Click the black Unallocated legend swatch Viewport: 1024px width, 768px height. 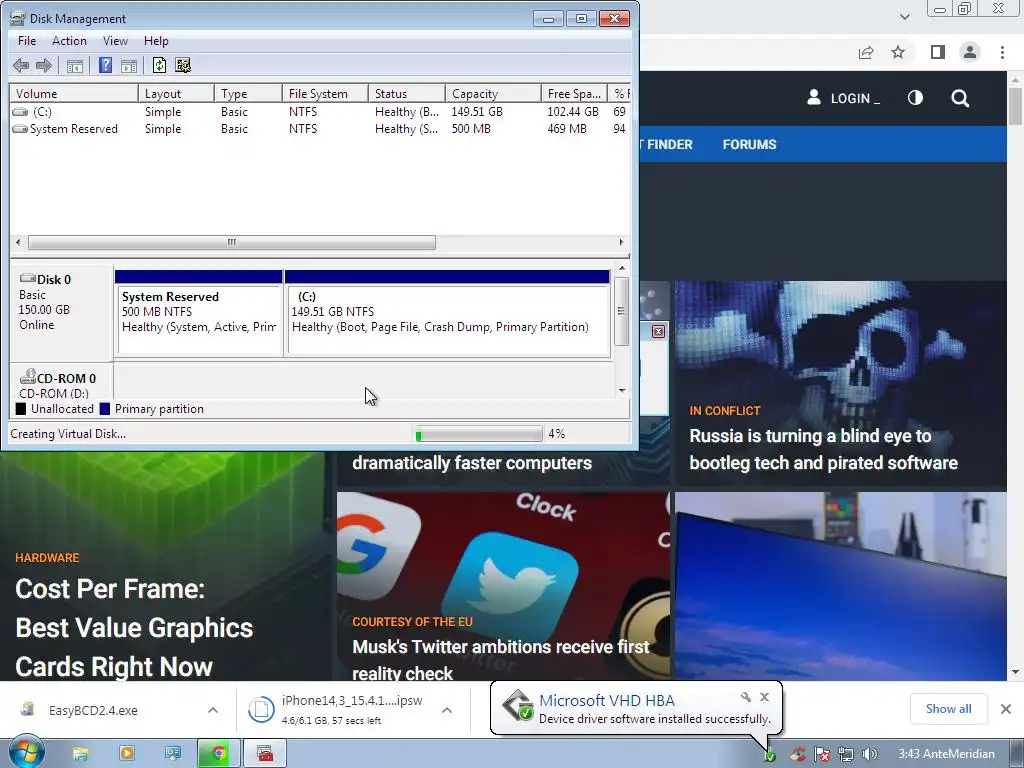pos(21,409)
